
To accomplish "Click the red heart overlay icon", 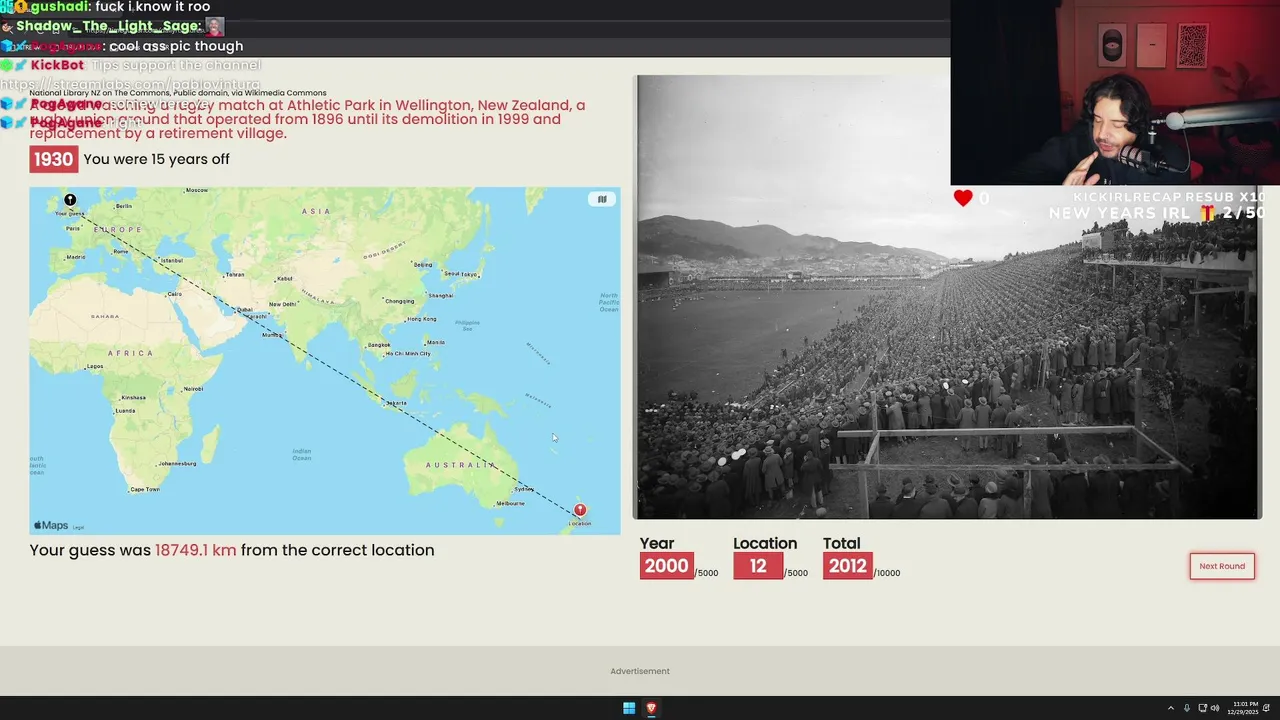I will pyautogui.click(x=963, y=198).
